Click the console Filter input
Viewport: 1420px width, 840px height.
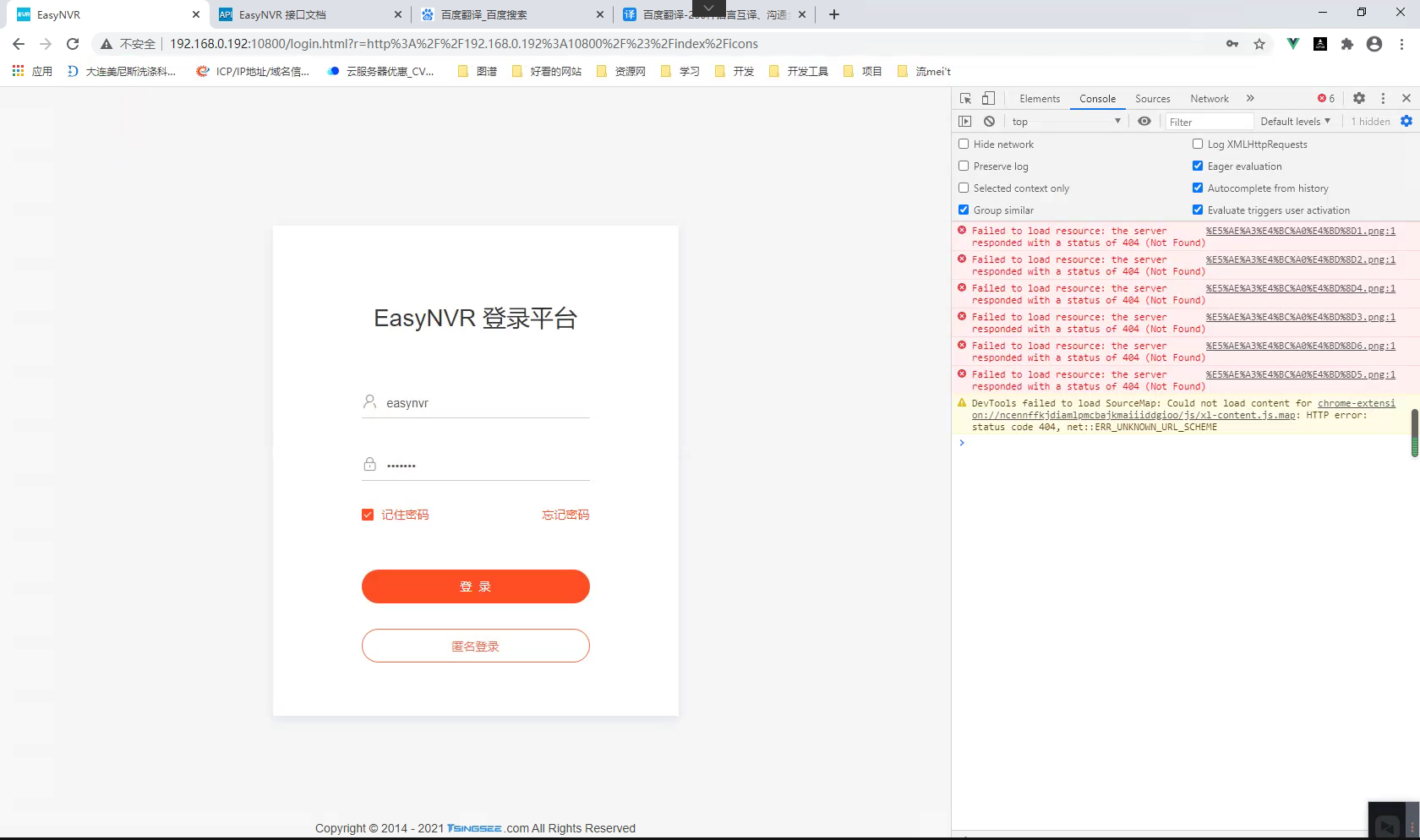(x=1210, y=121)
